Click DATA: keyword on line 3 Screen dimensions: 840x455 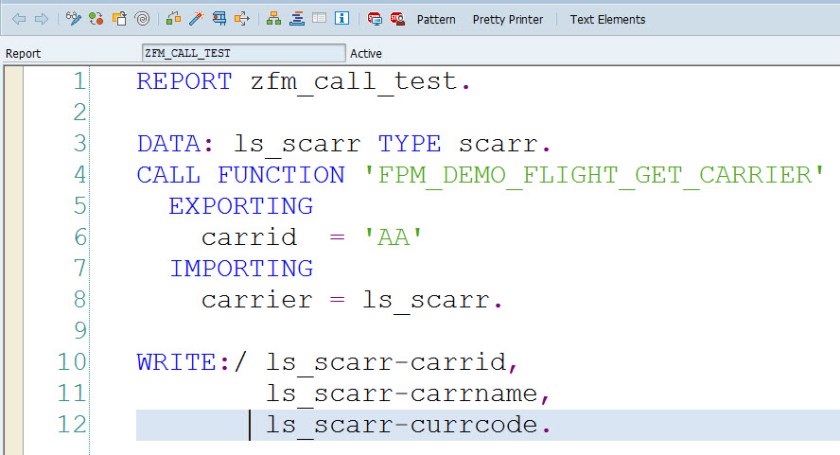click(175, 144)
